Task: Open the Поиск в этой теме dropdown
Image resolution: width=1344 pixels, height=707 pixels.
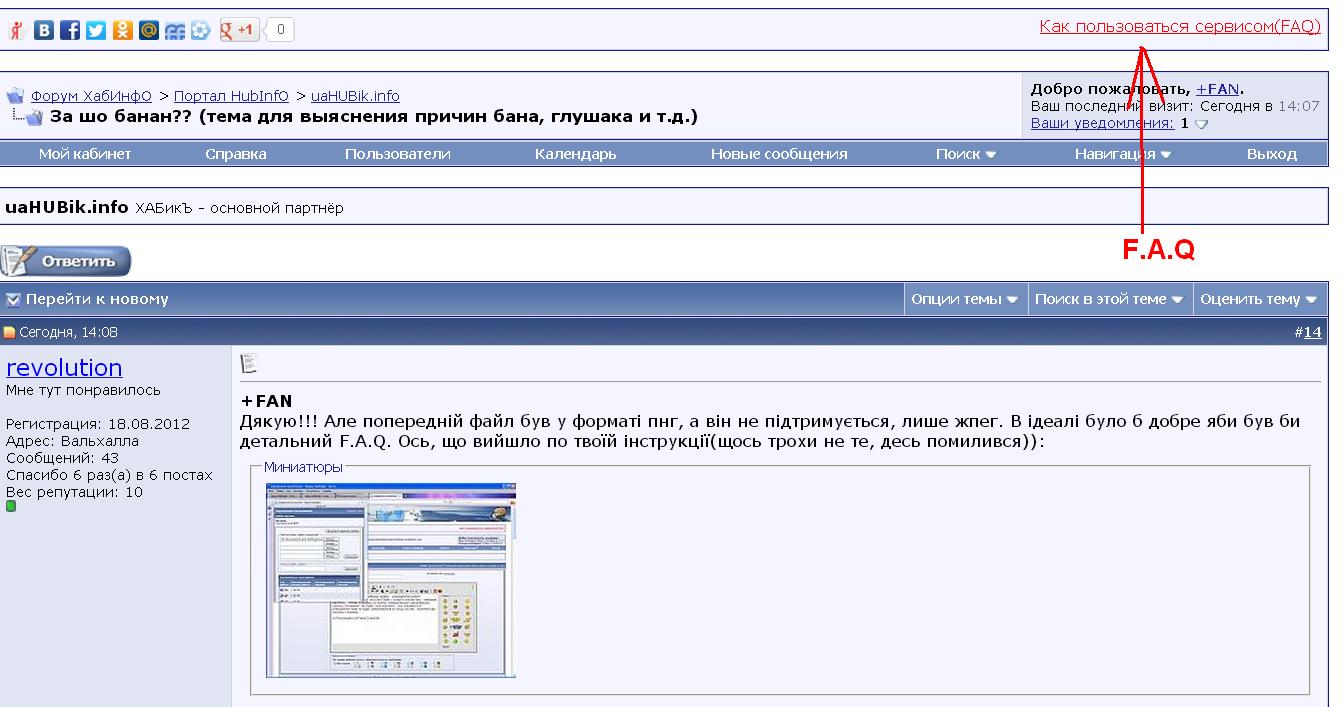Action: (1109, 299)
